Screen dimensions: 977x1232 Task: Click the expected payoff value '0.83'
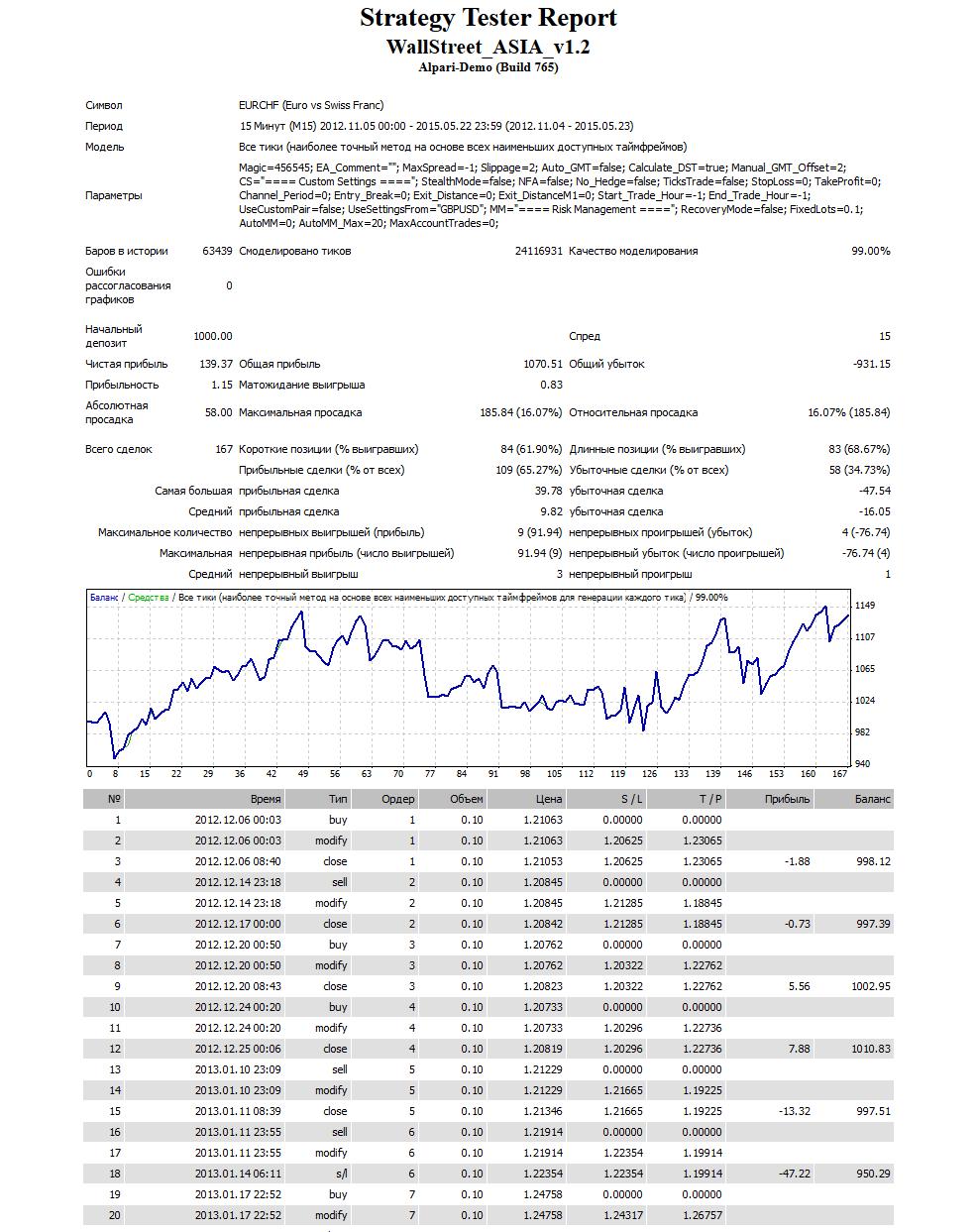552,385
